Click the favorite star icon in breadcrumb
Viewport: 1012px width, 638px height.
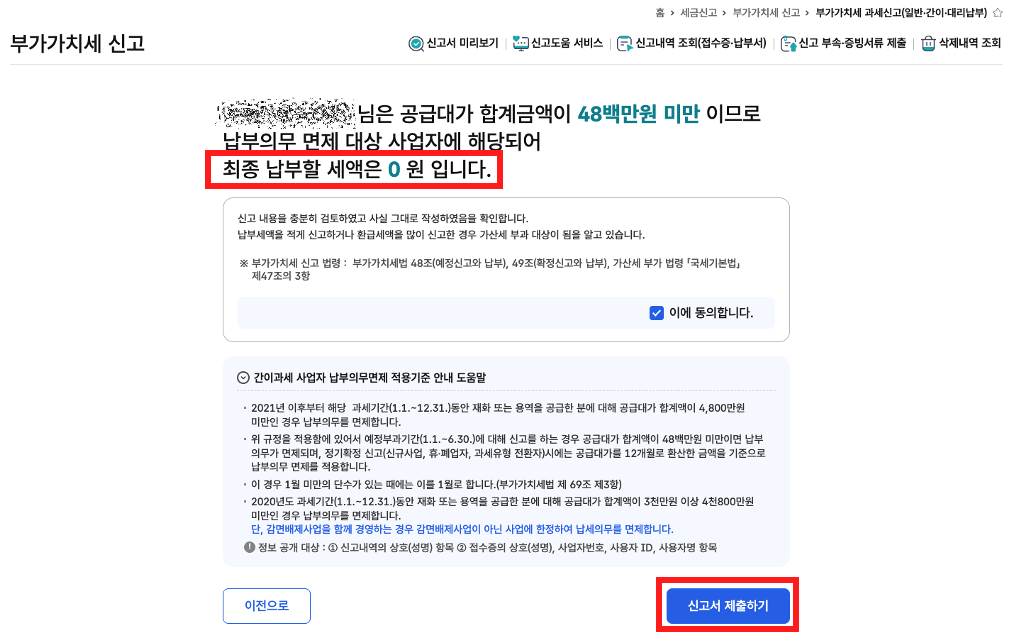[997, 13]
